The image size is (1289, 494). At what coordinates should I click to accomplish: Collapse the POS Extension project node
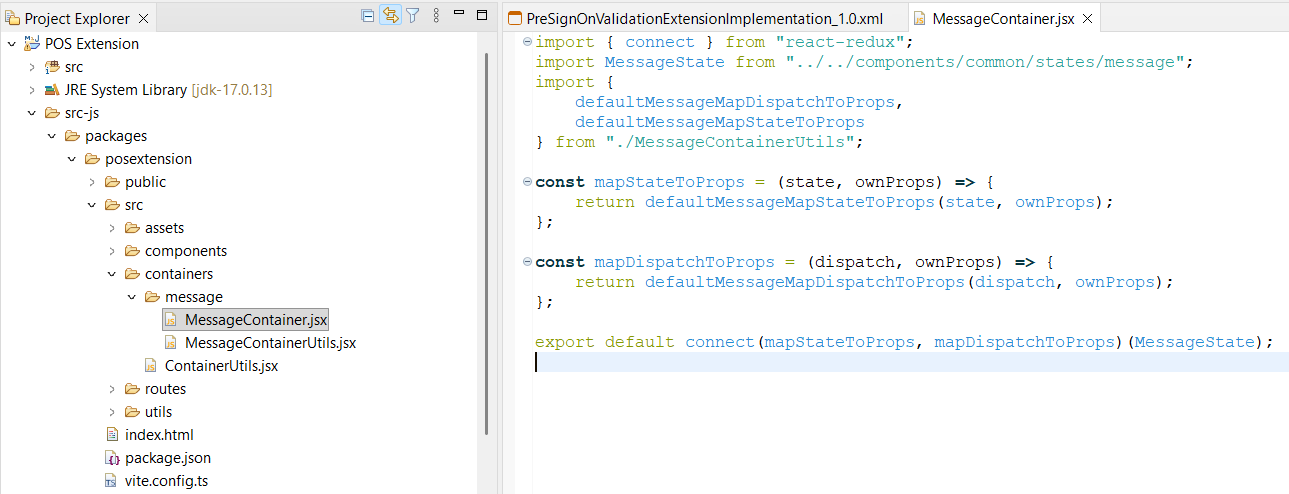pyautogui.click(x=11, y=44)
